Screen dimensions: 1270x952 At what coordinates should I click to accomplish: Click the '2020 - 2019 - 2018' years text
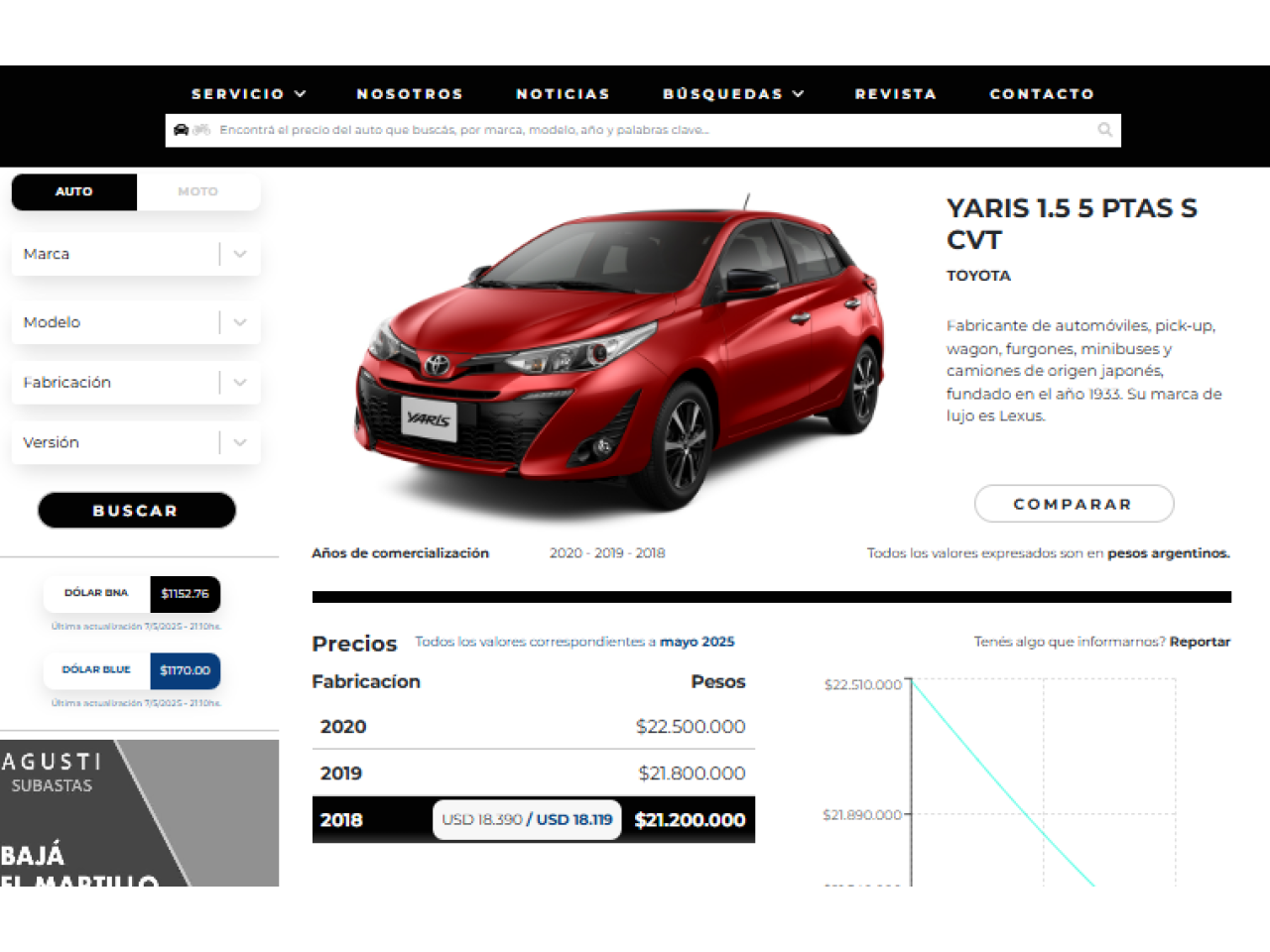[607, 553]
